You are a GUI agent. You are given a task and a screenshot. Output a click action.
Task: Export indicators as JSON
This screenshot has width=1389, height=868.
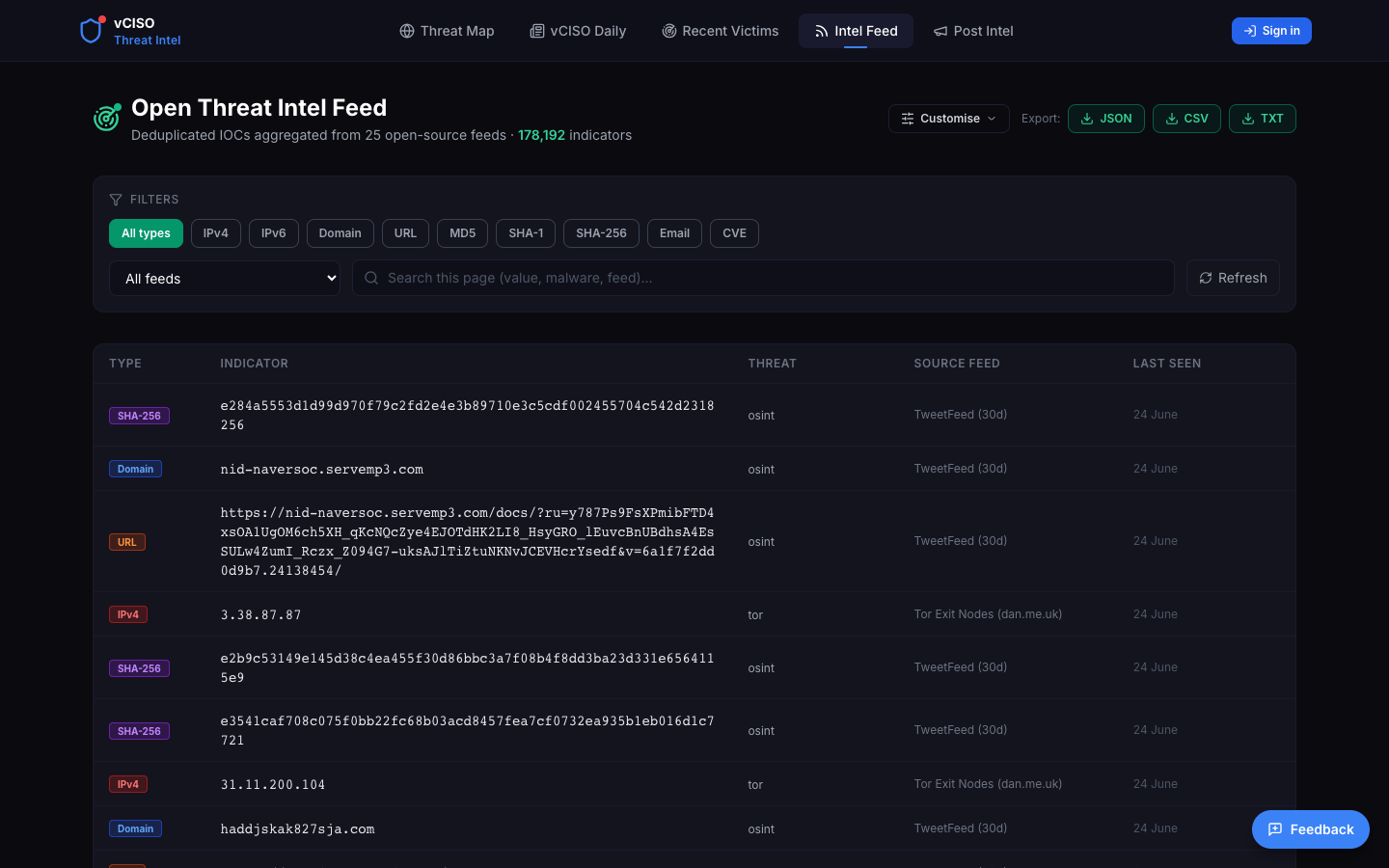click(x=1106, y=119)
